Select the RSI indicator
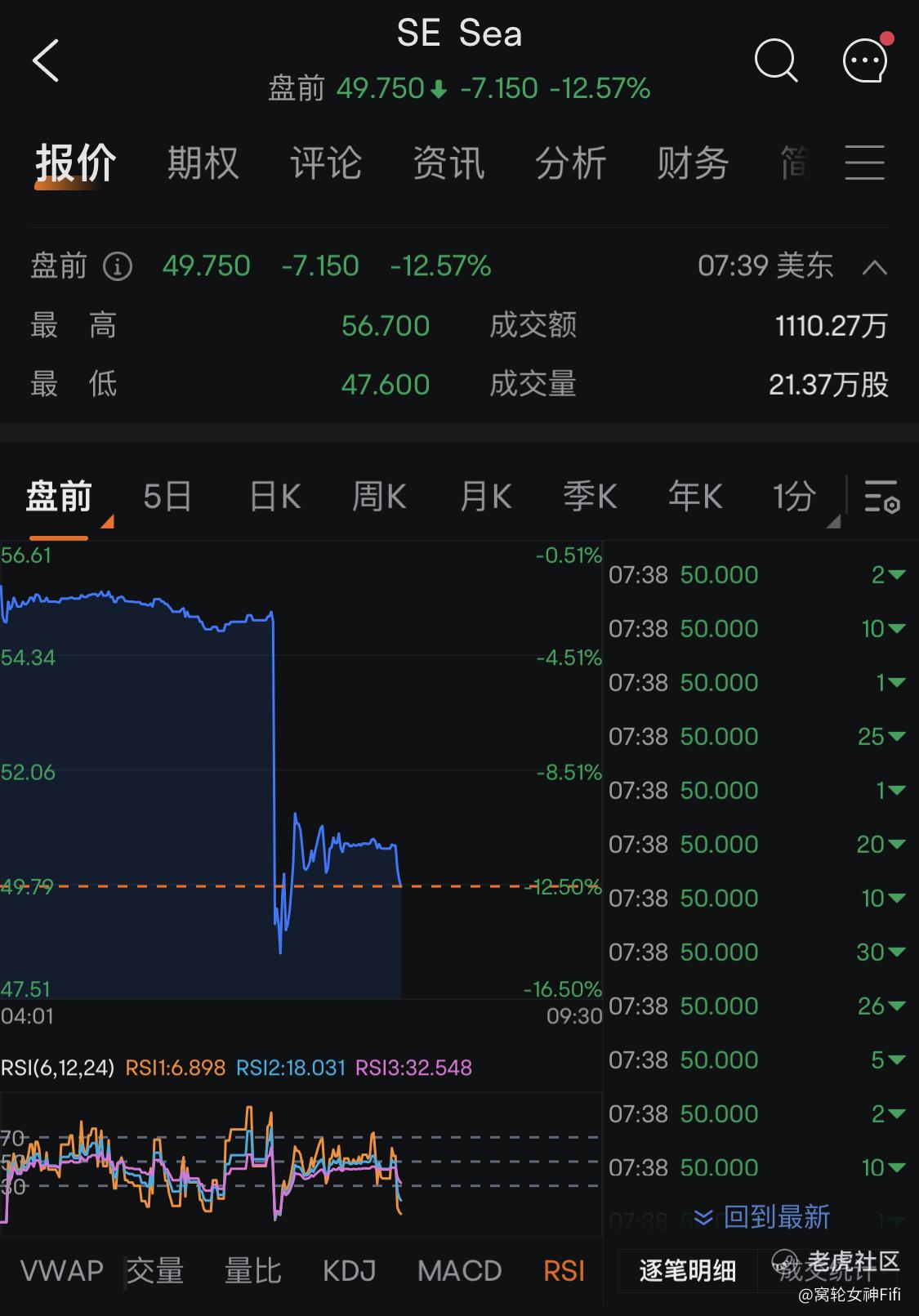919x1316 pixels. click(564, 1271)
